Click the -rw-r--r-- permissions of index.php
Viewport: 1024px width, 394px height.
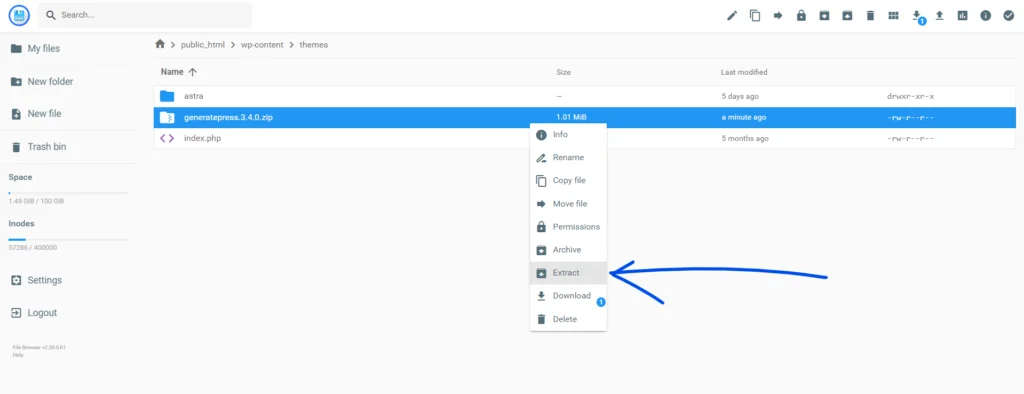(x=910, y=139)
